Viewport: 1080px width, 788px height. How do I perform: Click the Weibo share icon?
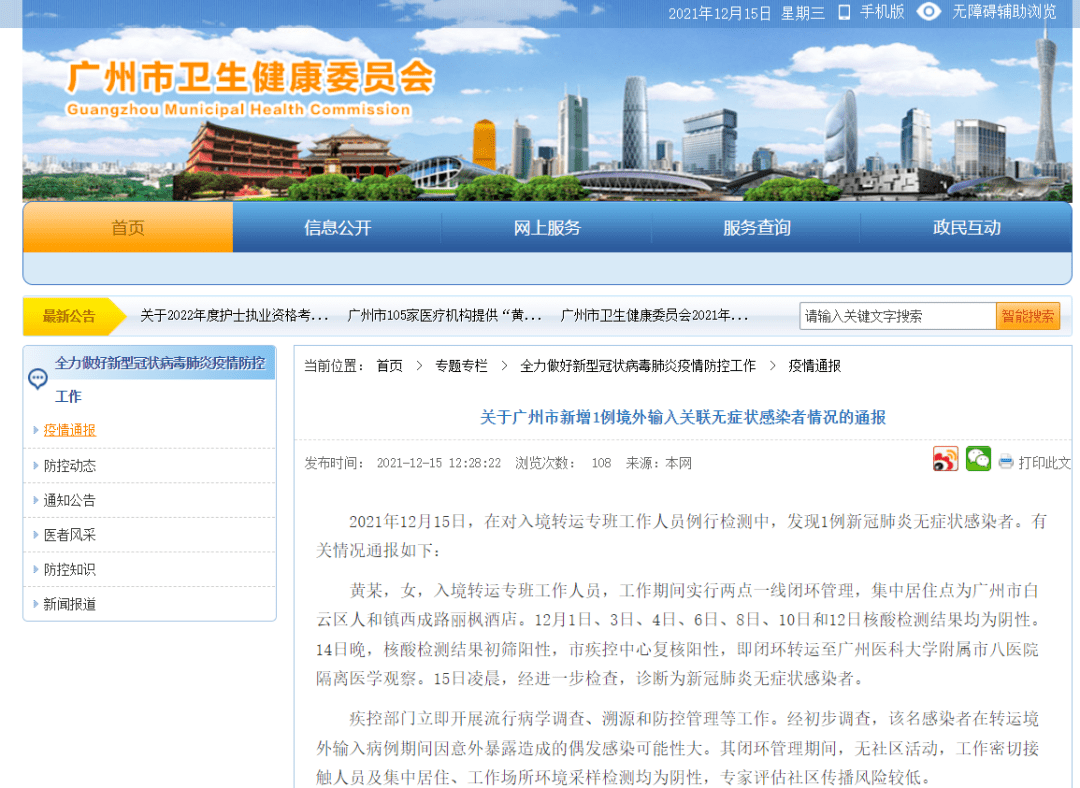(945, 459)
